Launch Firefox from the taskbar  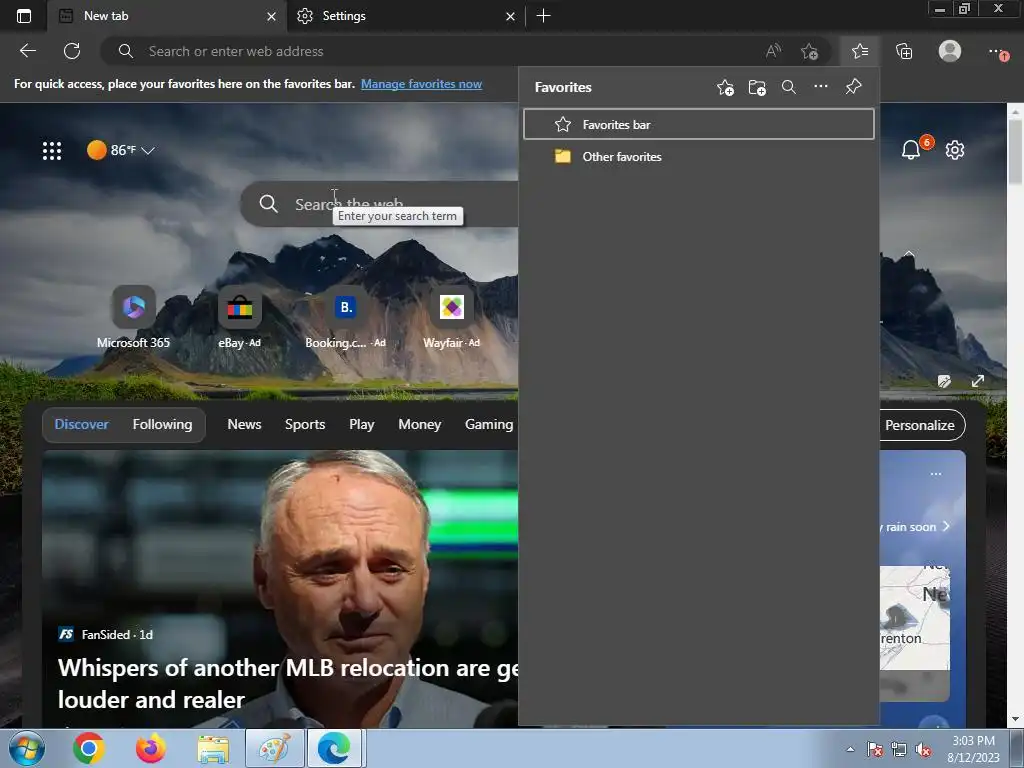pyautogui.click(x=151, y=748)
